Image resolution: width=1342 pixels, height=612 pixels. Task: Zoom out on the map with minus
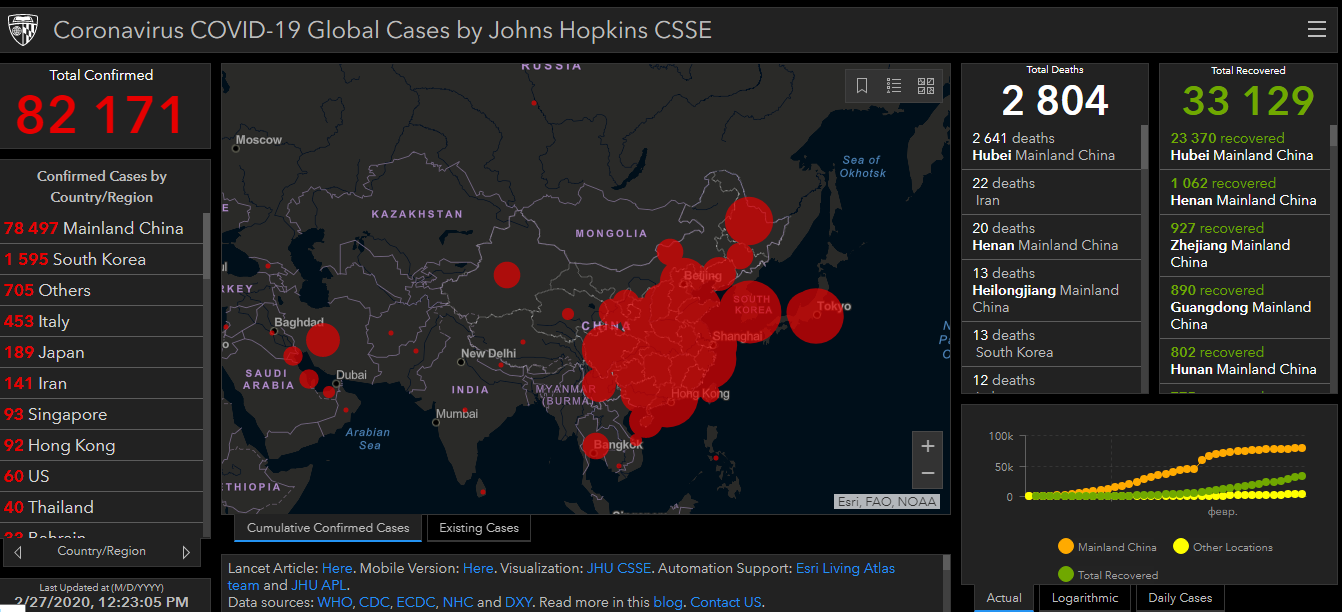(x=928, y=474)
